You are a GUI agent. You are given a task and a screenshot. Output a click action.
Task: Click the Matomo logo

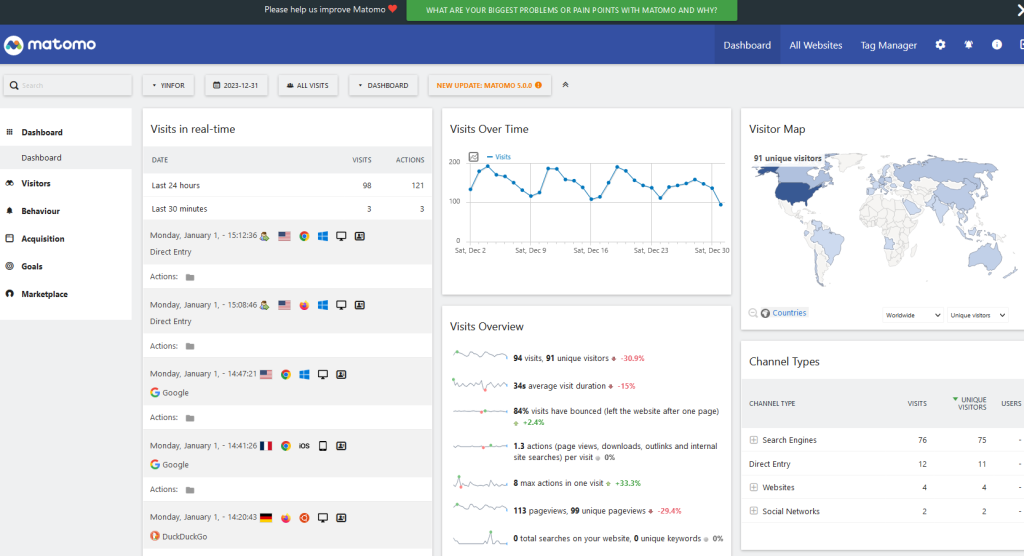[x=50, y=45]
